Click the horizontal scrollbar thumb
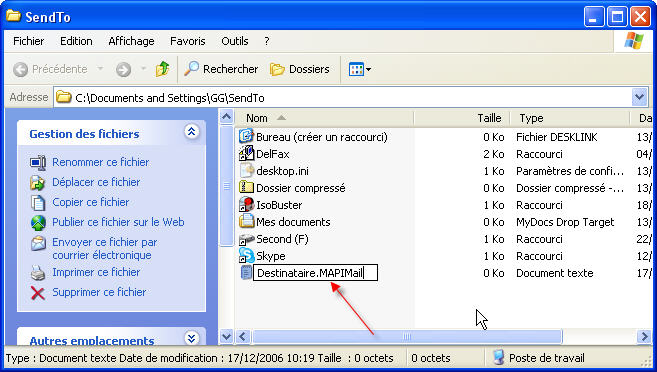Viewport: 657px width, 372px height. point(407,336)
